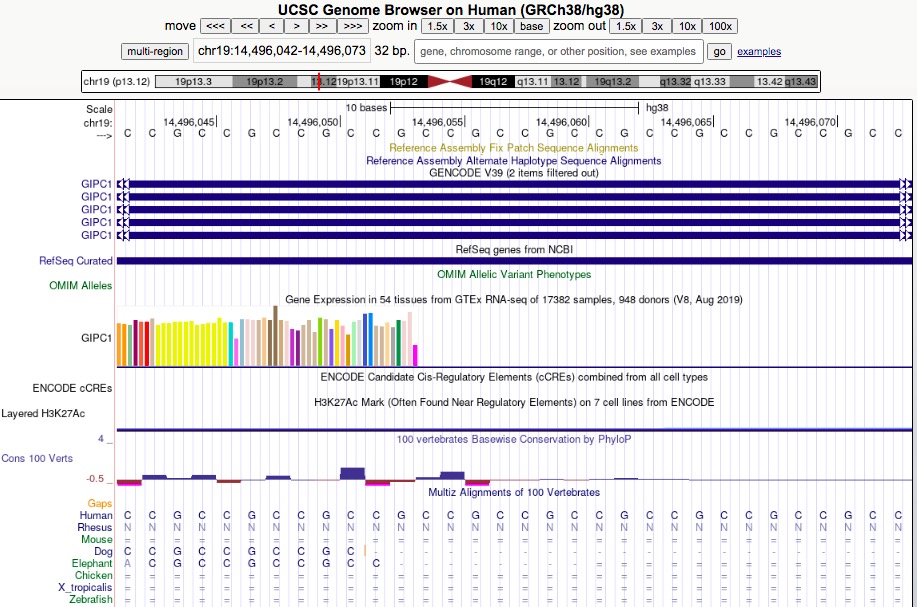
Task: Click the Mouse row label
Action: pyautogui.click(x=96, y=539)
